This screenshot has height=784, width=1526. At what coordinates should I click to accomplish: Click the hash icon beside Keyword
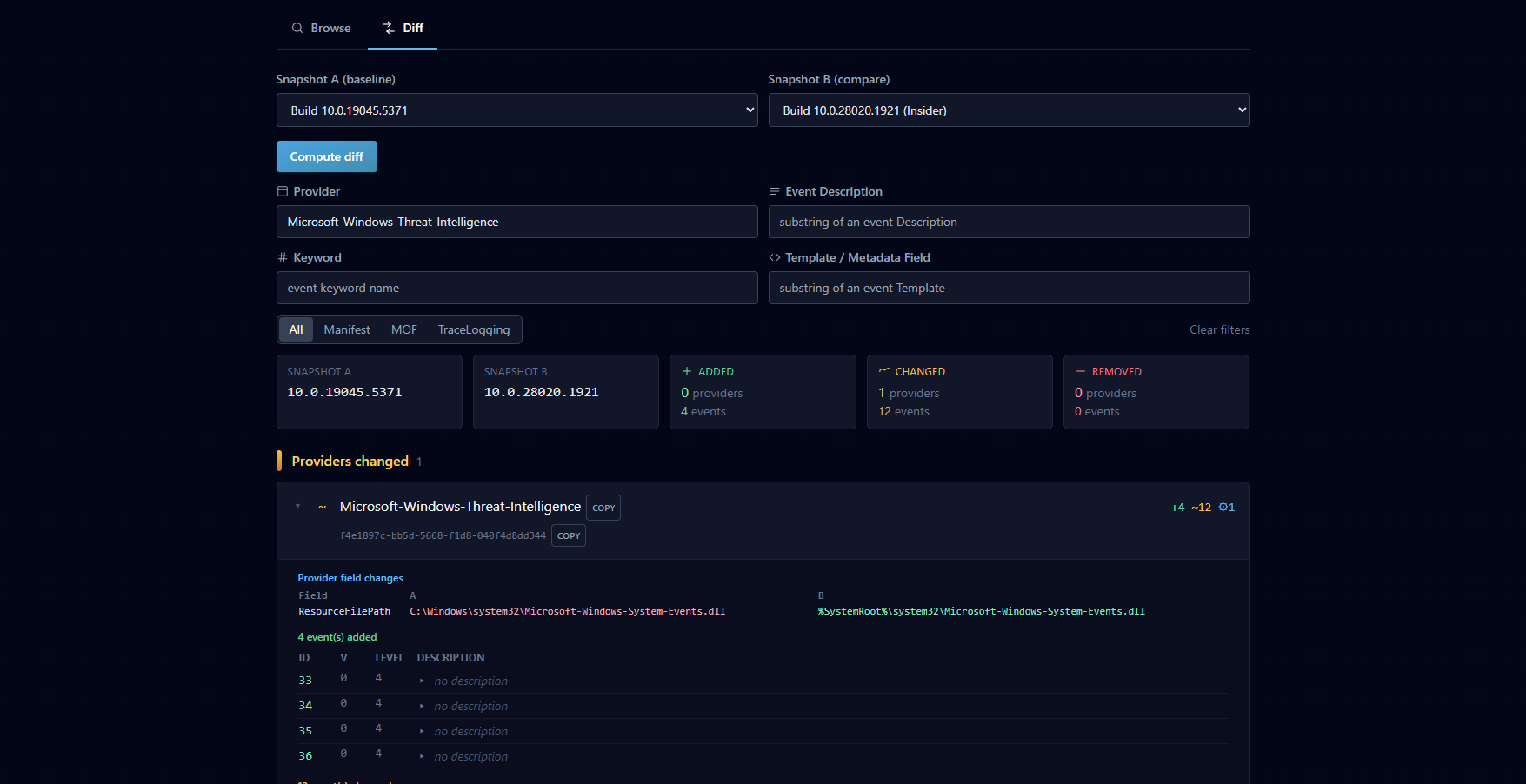point(283,257)
